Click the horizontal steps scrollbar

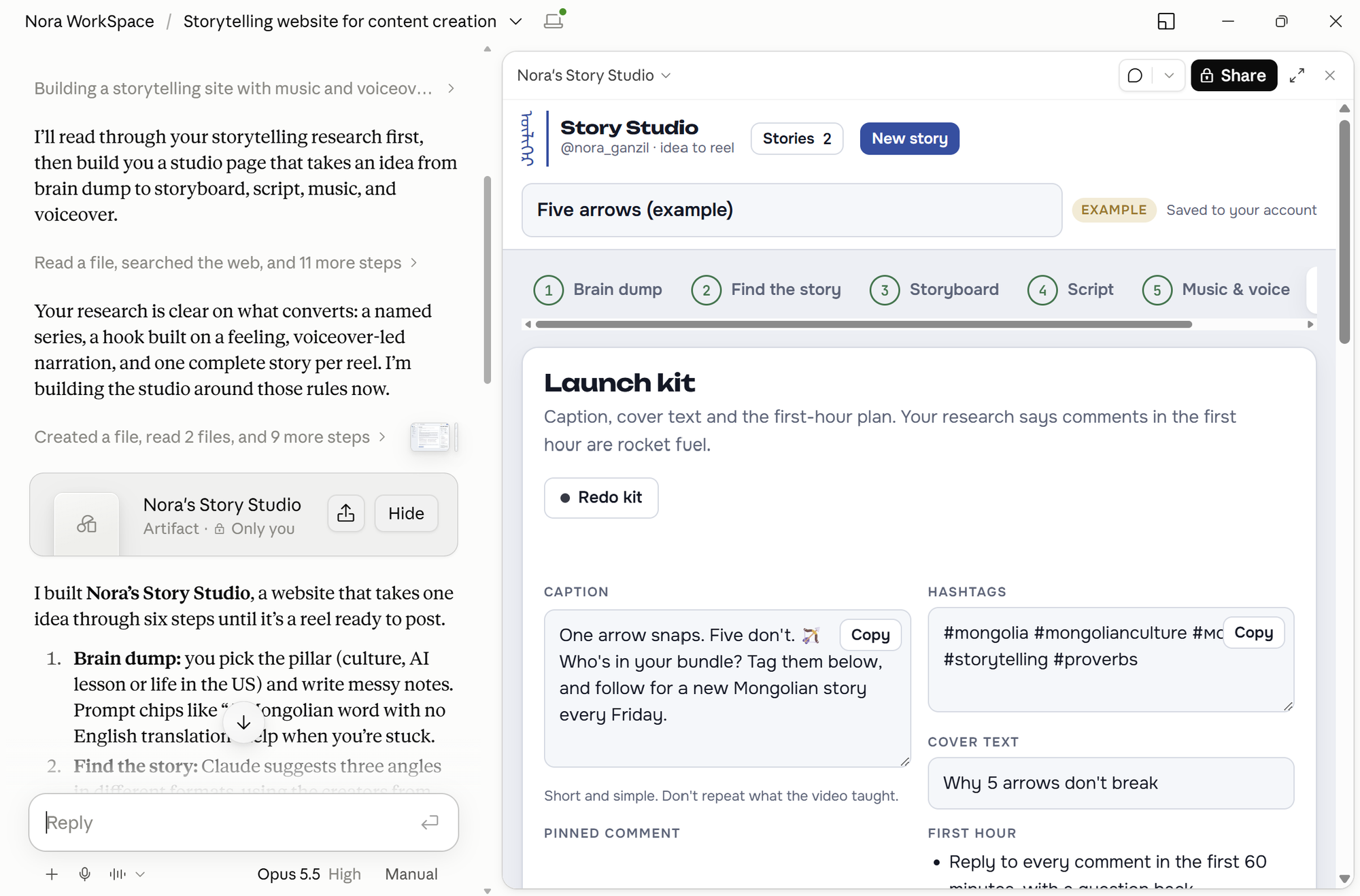864,324
